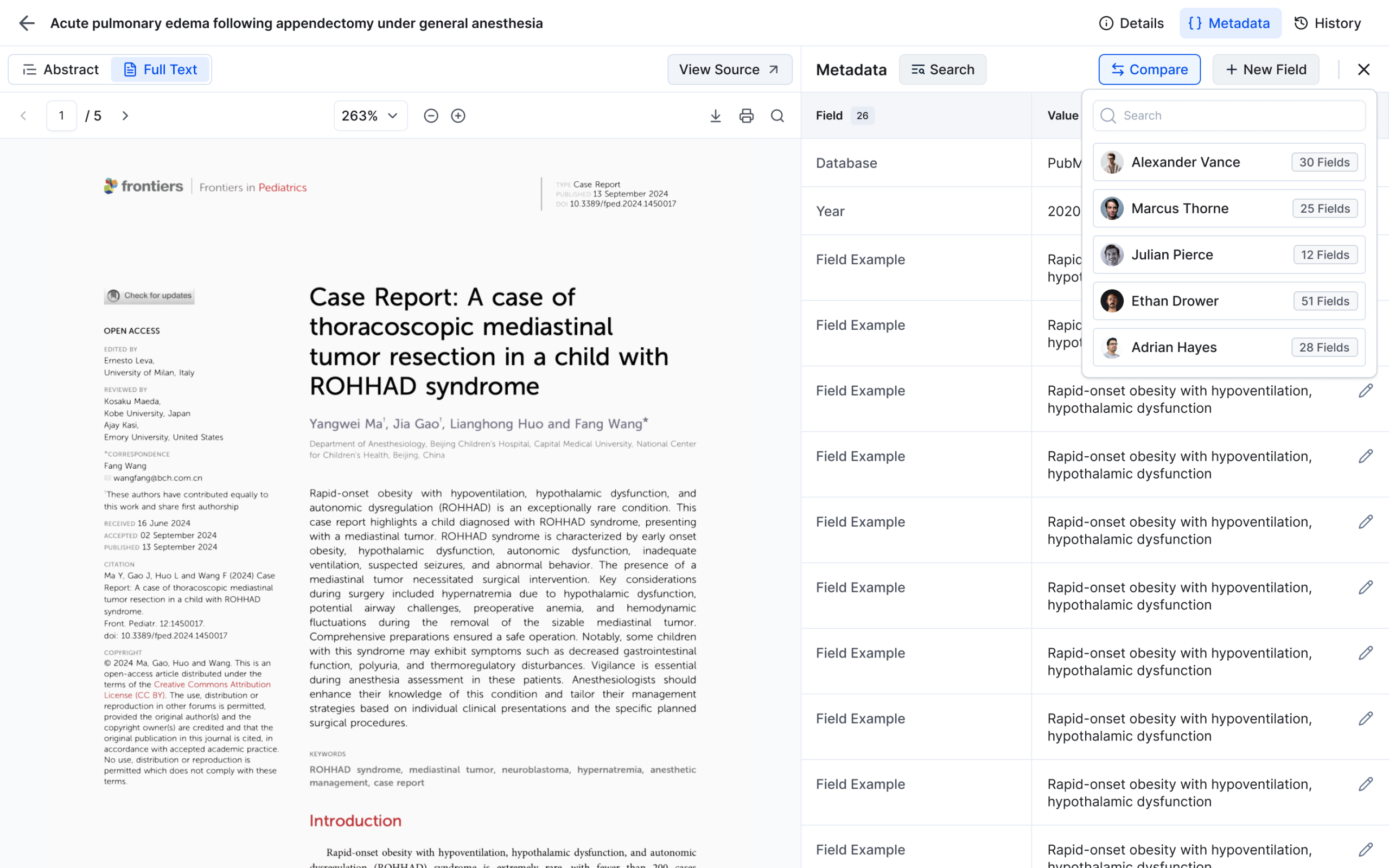This screenshot has height=868, width=1389.
Task: Select Ethan Drower with 51 Fields
Action: point(1229,301)
